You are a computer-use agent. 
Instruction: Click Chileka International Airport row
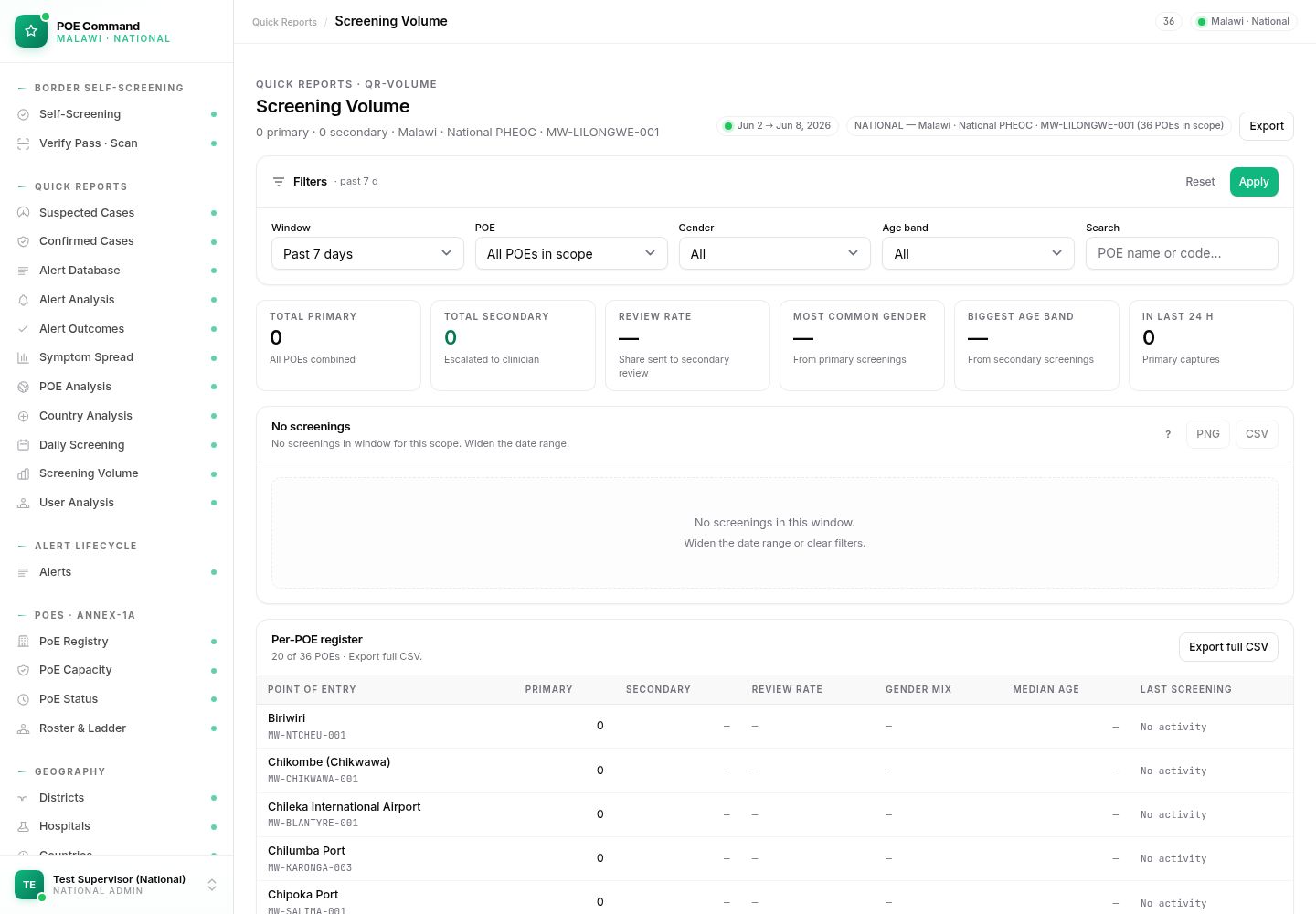[775, 814]
